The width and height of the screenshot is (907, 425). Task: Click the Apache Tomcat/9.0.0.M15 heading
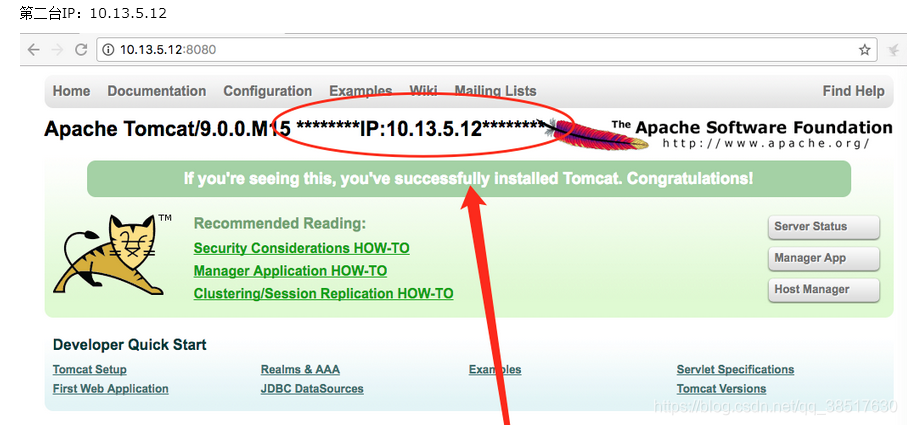(x=167, y=129)
